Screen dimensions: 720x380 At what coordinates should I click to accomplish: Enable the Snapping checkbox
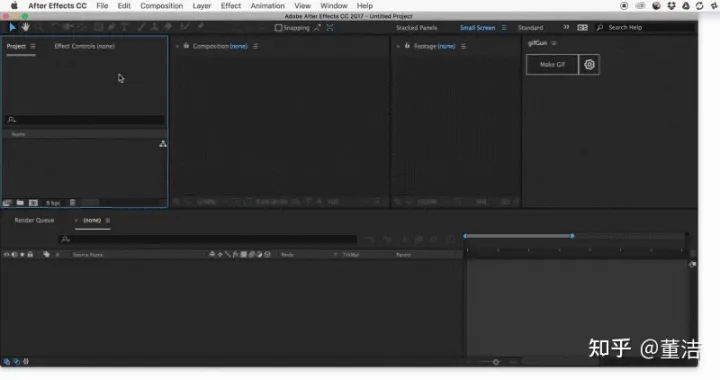[278, 28]
